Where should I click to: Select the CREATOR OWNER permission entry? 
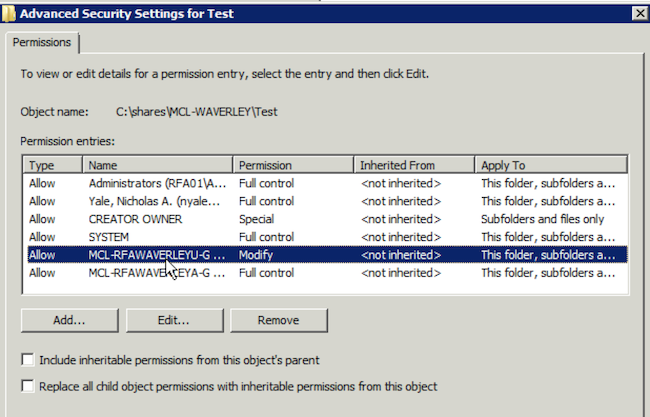click(x=327, y=219)
